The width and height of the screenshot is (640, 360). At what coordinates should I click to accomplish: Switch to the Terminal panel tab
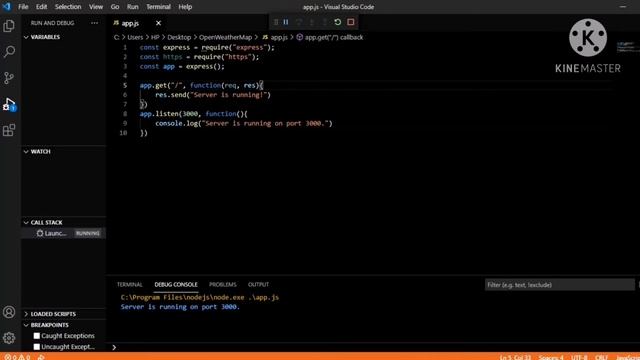point(129,284)
